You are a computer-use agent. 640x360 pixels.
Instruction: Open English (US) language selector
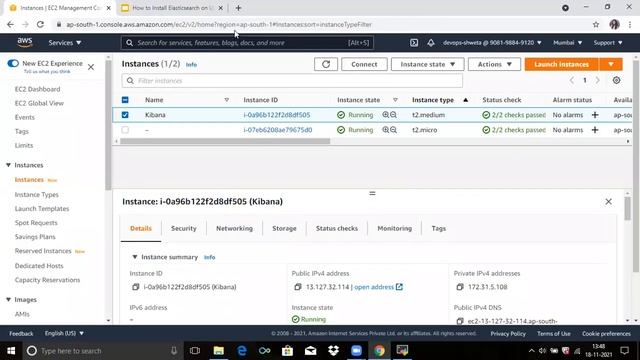click(64, 333)
